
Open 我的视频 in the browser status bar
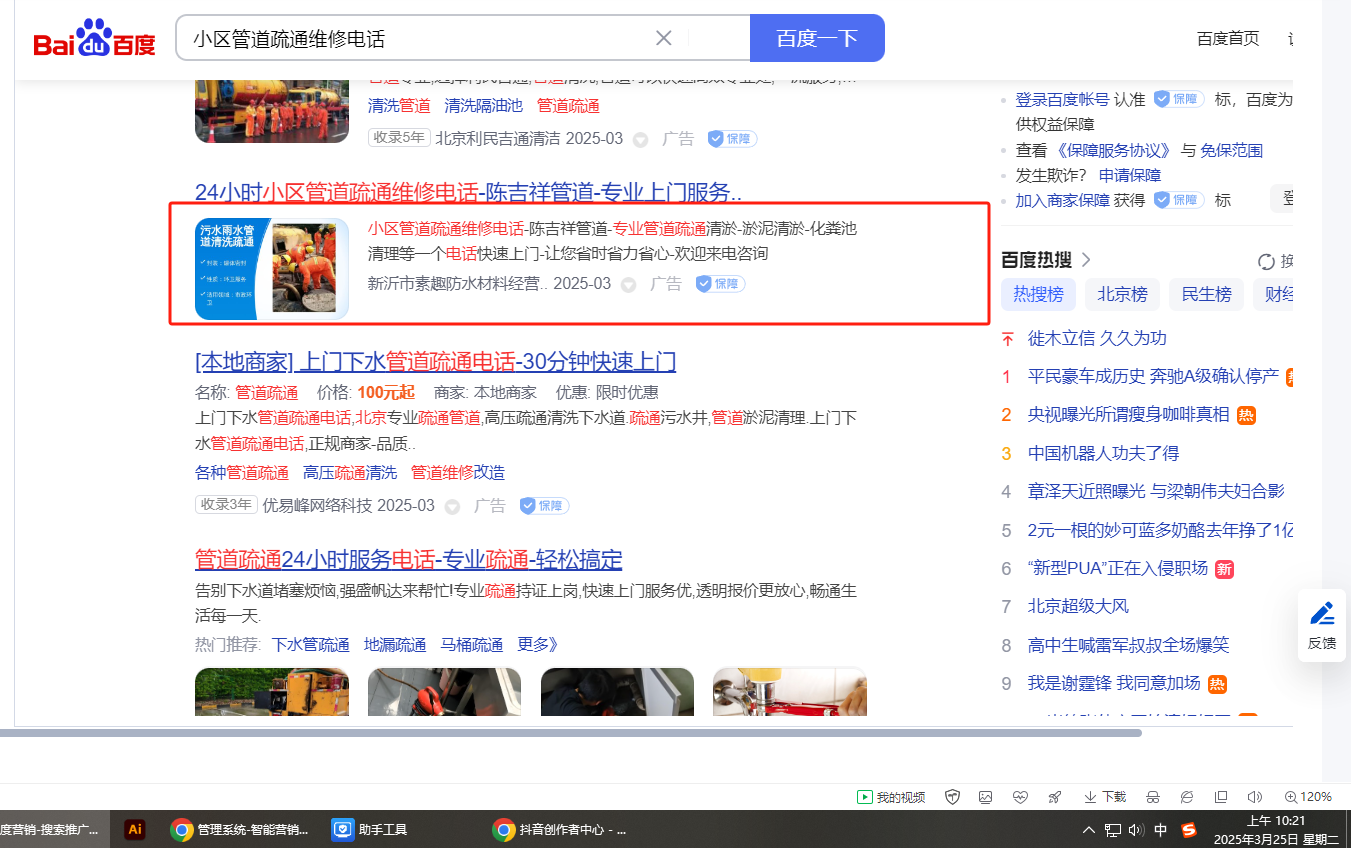891,797
